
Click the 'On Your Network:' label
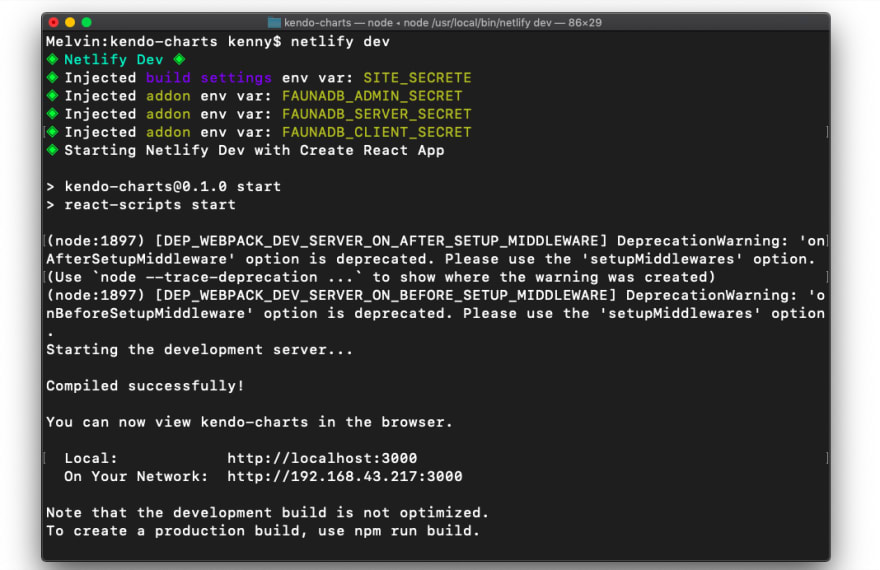[x=136, y=476]
